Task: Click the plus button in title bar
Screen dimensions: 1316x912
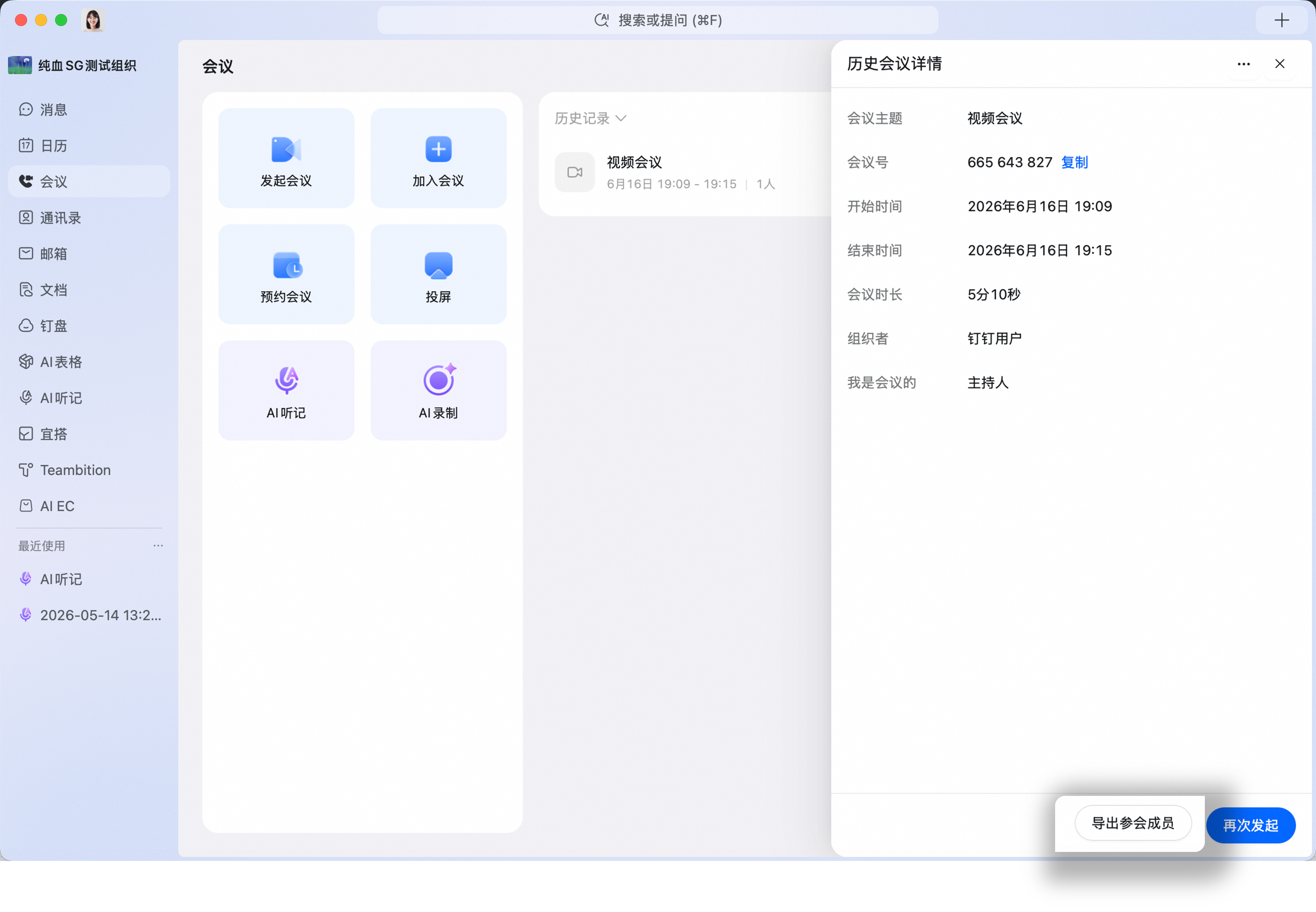Action: pyautogui.click(x=1282, y=20)
